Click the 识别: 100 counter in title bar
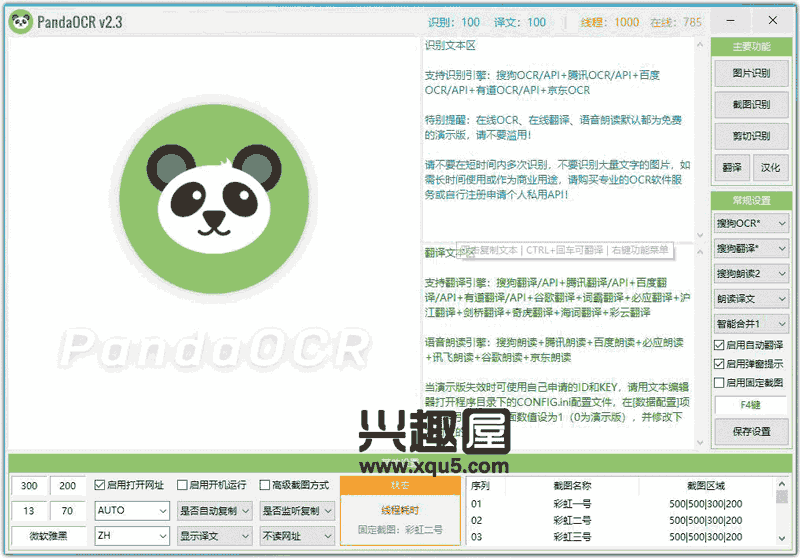This screenshot has height=558, width=800. [x=454, y=22]
